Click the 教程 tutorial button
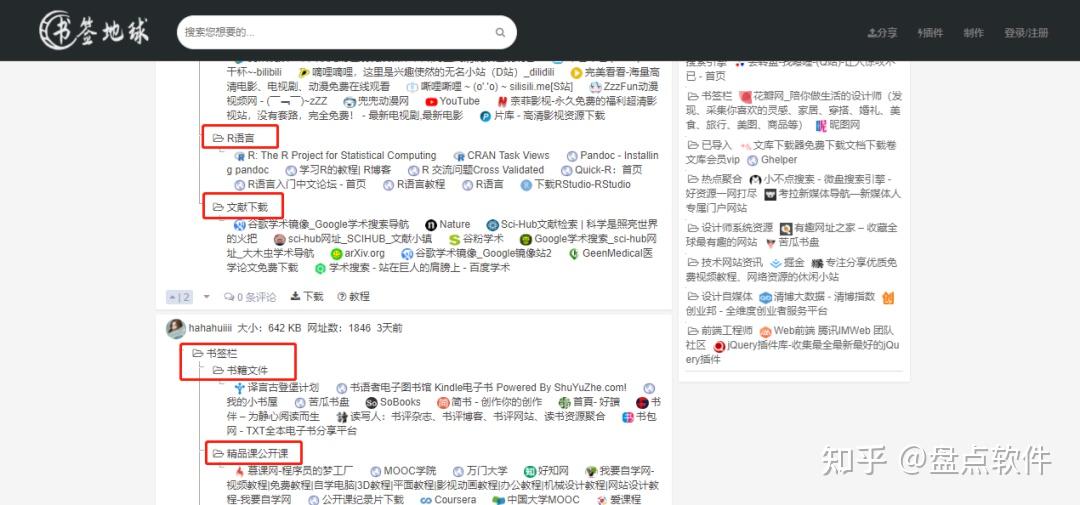The height and width of the screenshot is (505, 1080). [x=353, y=296]
